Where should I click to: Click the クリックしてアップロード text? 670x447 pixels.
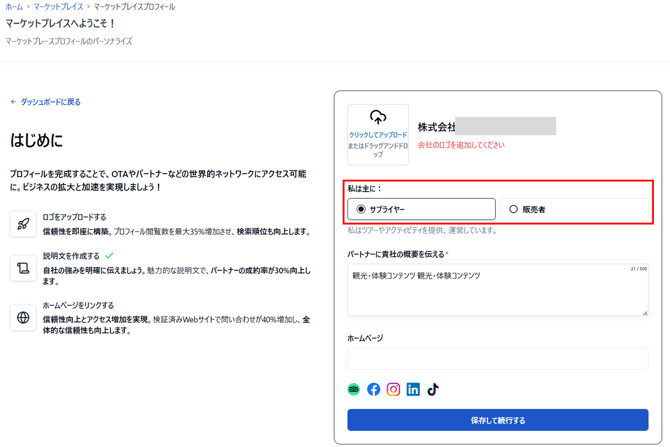[x=378, y=135]
